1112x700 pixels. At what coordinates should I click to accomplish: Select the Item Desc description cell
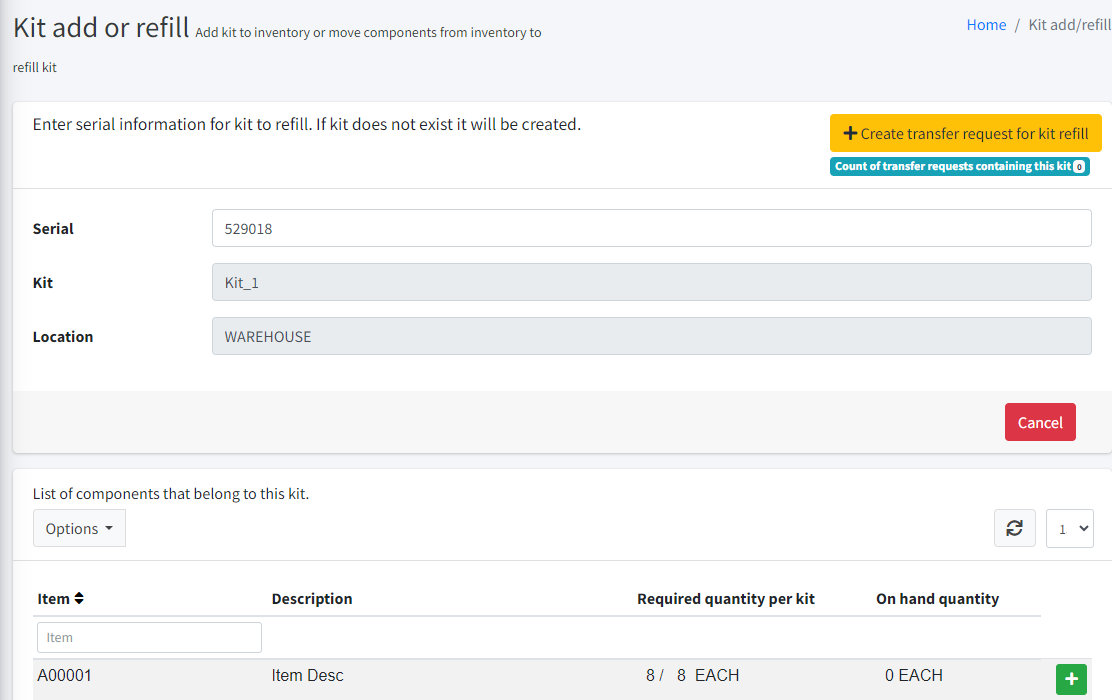(x=307, y=676)
